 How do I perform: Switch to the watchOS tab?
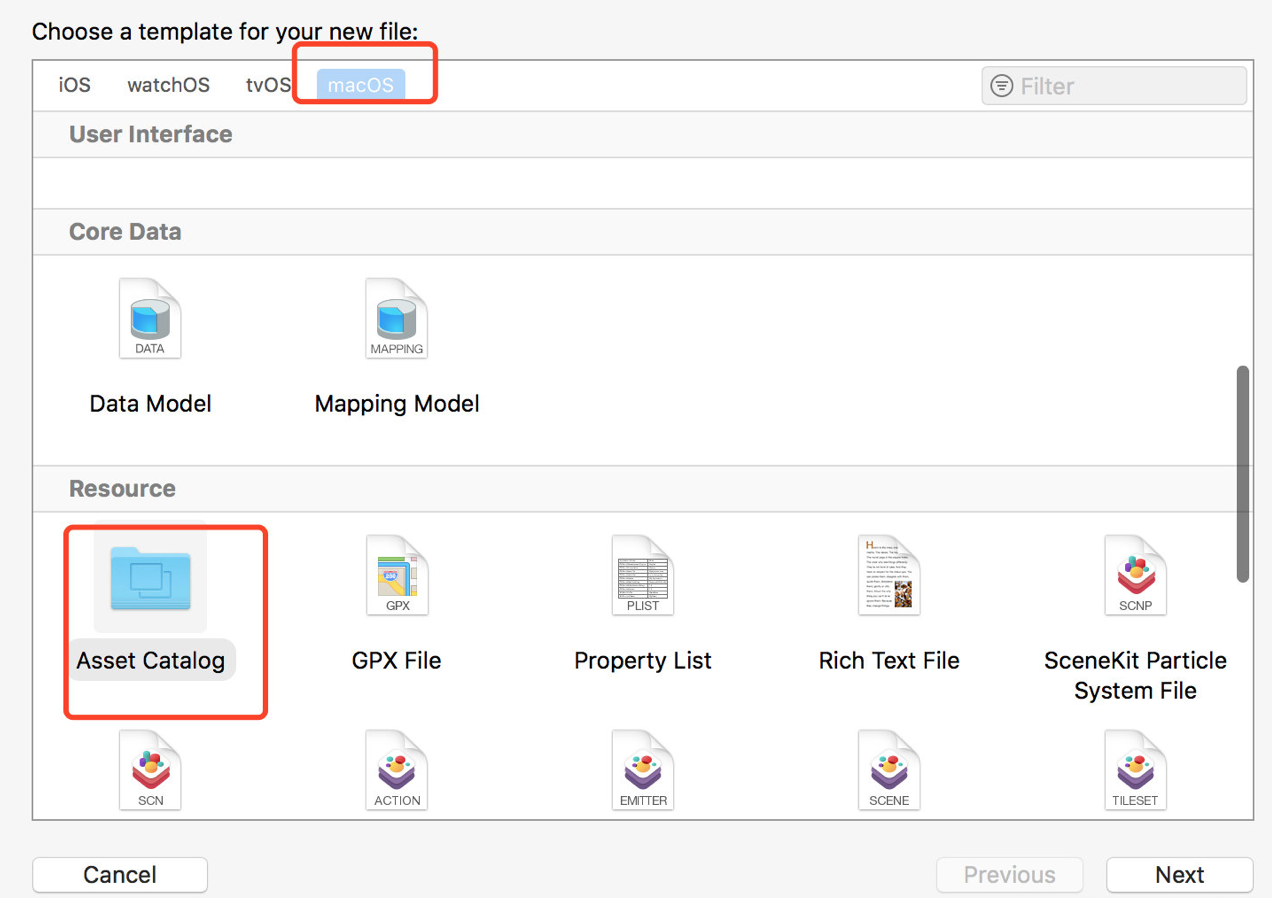coord(168,85)
